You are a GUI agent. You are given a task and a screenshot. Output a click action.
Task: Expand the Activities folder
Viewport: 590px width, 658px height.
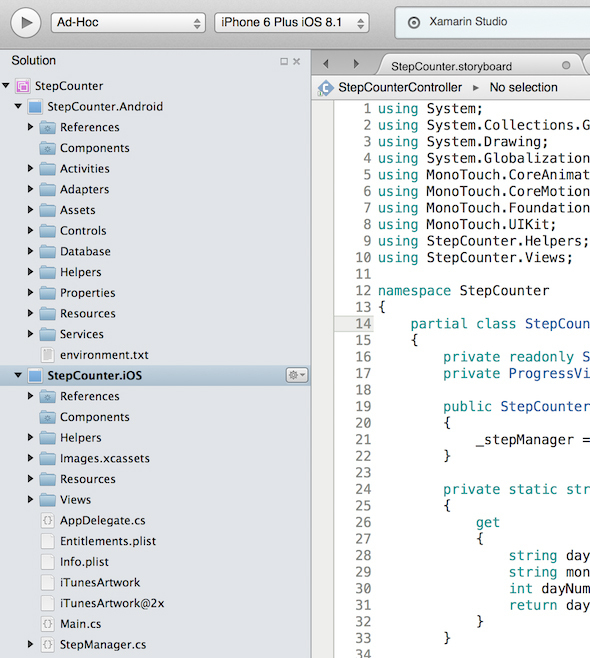coord(30,168)
